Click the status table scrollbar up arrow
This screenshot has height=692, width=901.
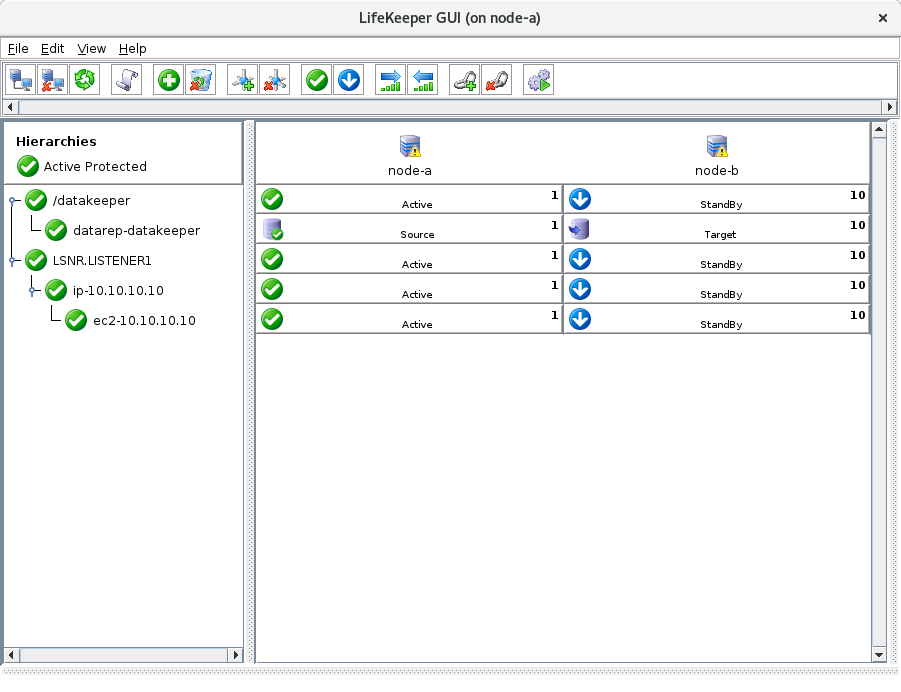pos(879,130)
